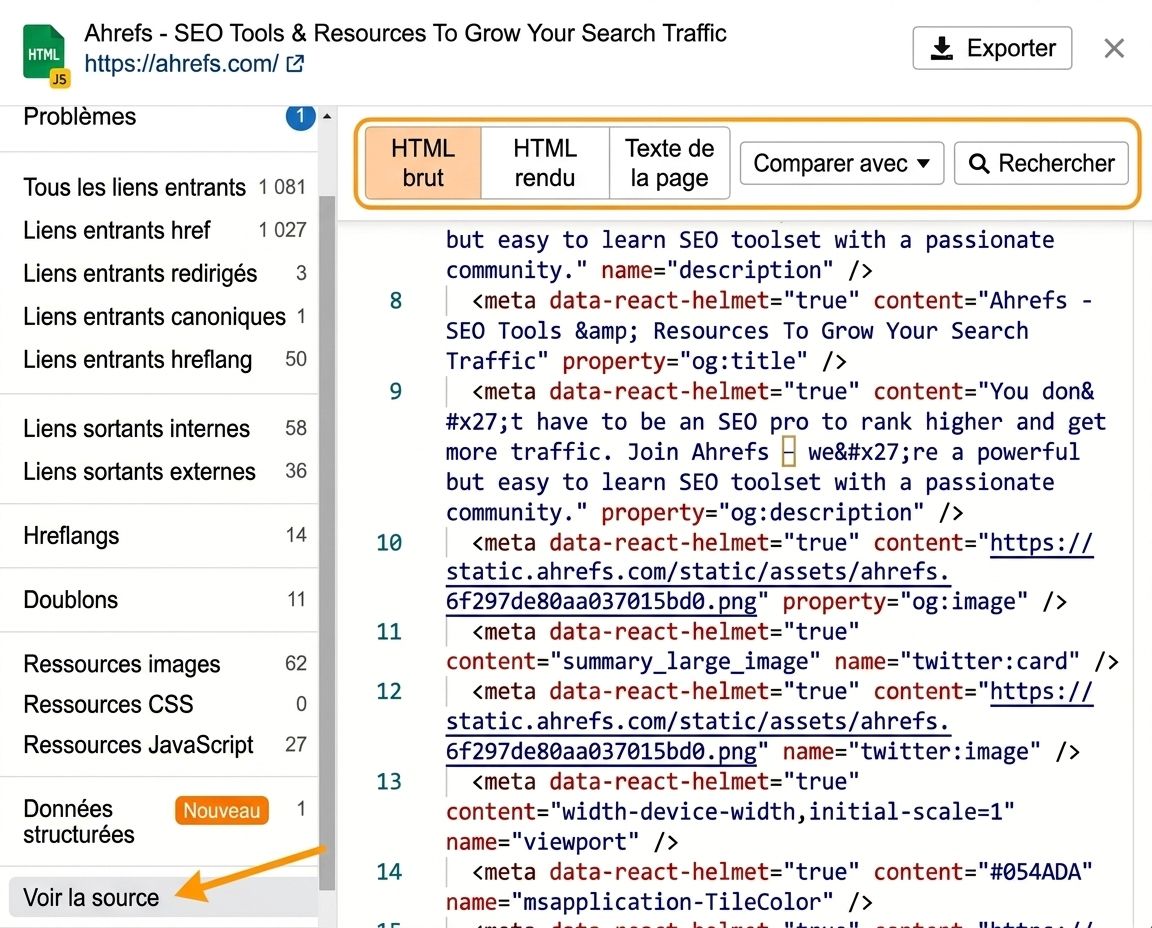This screenshot has height=928, width=1152.
Task: Click the 1 081 inbound links count
Action: pos(282,187)
